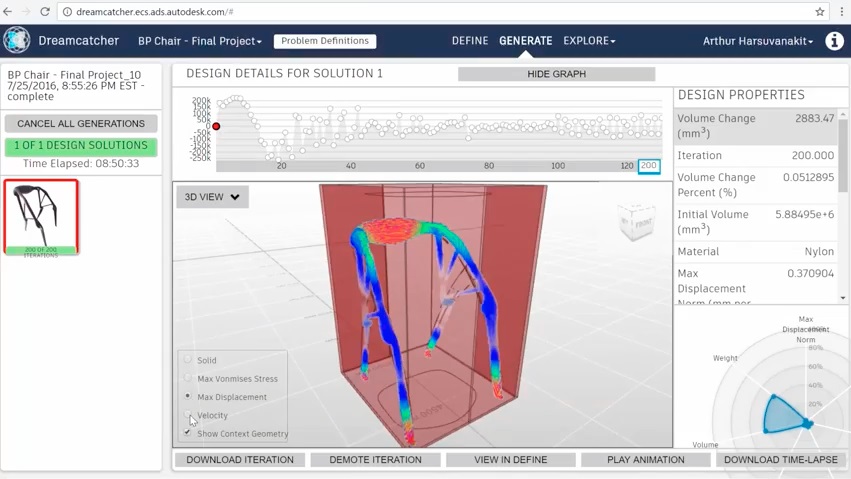Open the EXPLORE menu dropdown
This screenshot has height=479, width=851.
coord(589,41)
